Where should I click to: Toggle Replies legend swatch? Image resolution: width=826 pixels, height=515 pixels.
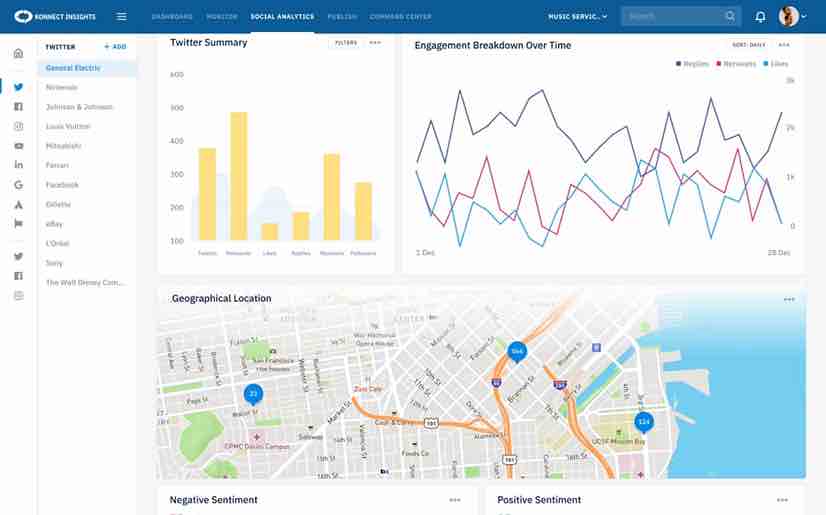[678, 64]
